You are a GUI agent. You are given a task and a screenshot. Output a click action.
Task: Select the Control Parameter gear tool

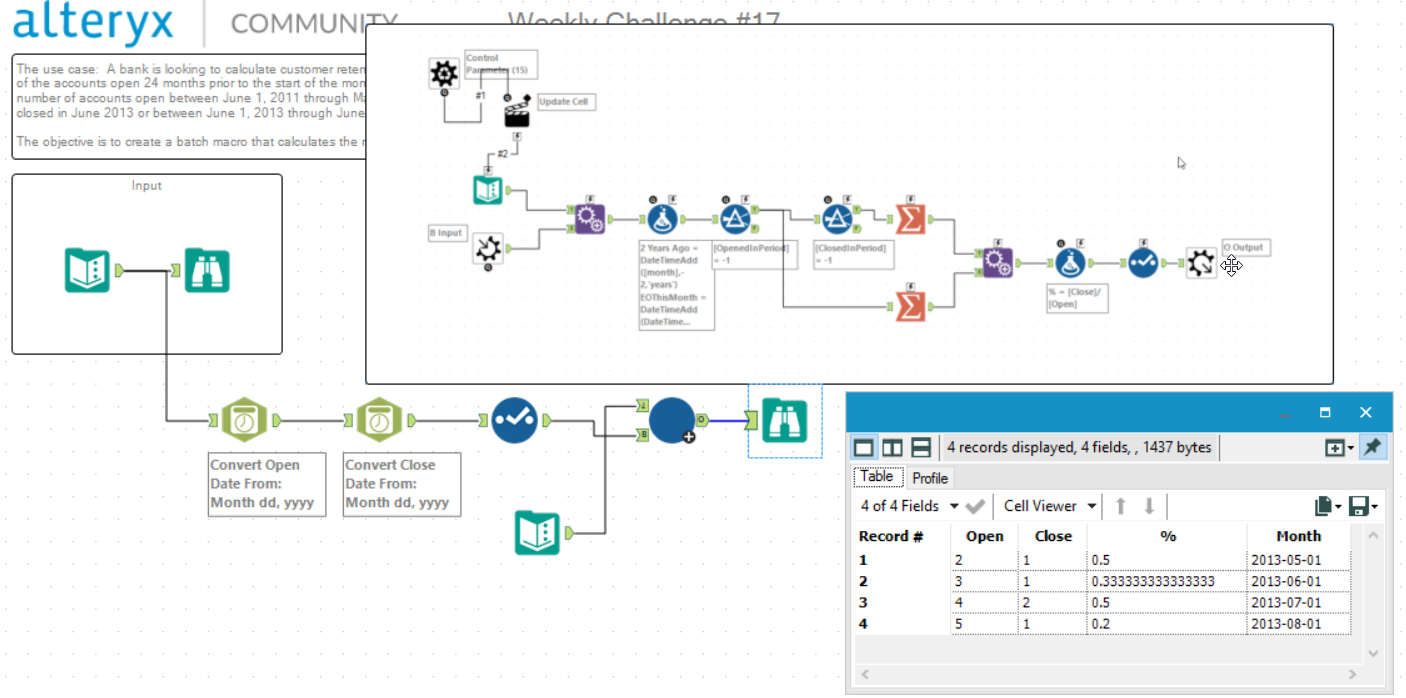(x=443, y=73)
